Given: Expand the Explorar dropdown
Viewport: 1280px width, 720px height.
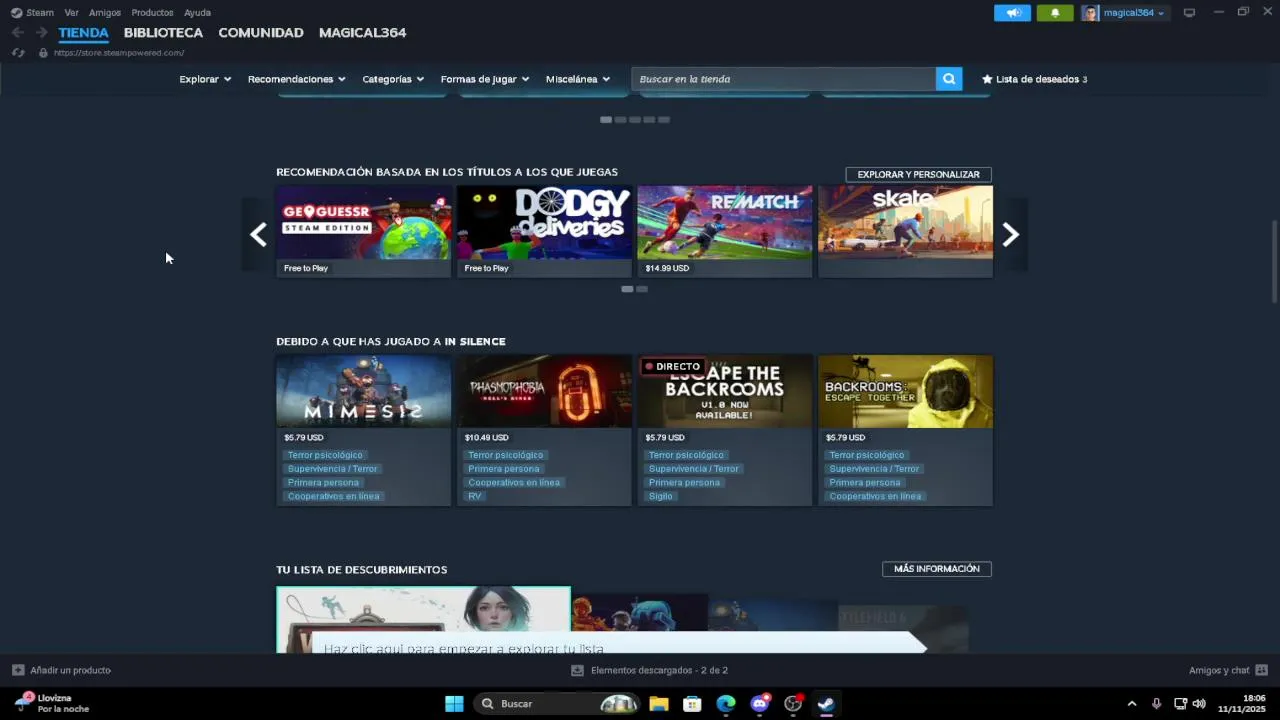Looking at the screenshot, I should [205, 79].
